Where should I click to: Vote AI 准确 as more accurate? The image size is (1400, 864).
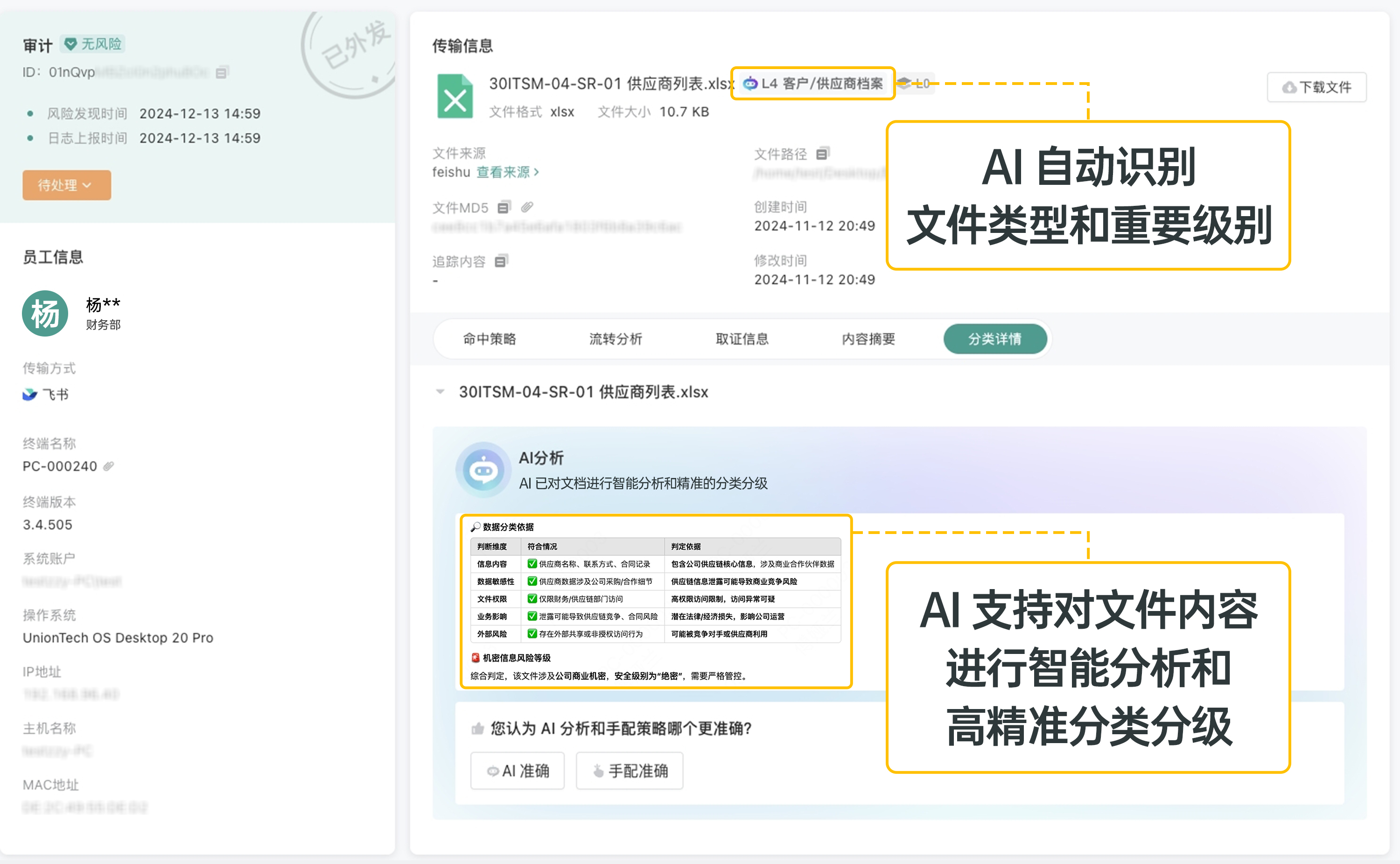tap(518, 771)
